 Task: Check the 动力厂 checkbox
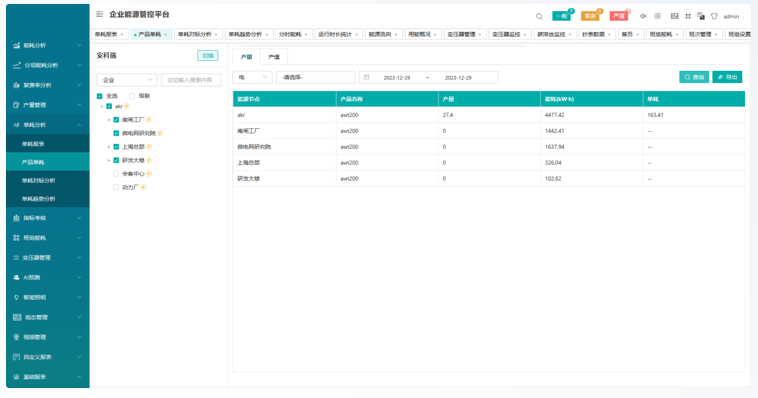[x=116, y=187]
